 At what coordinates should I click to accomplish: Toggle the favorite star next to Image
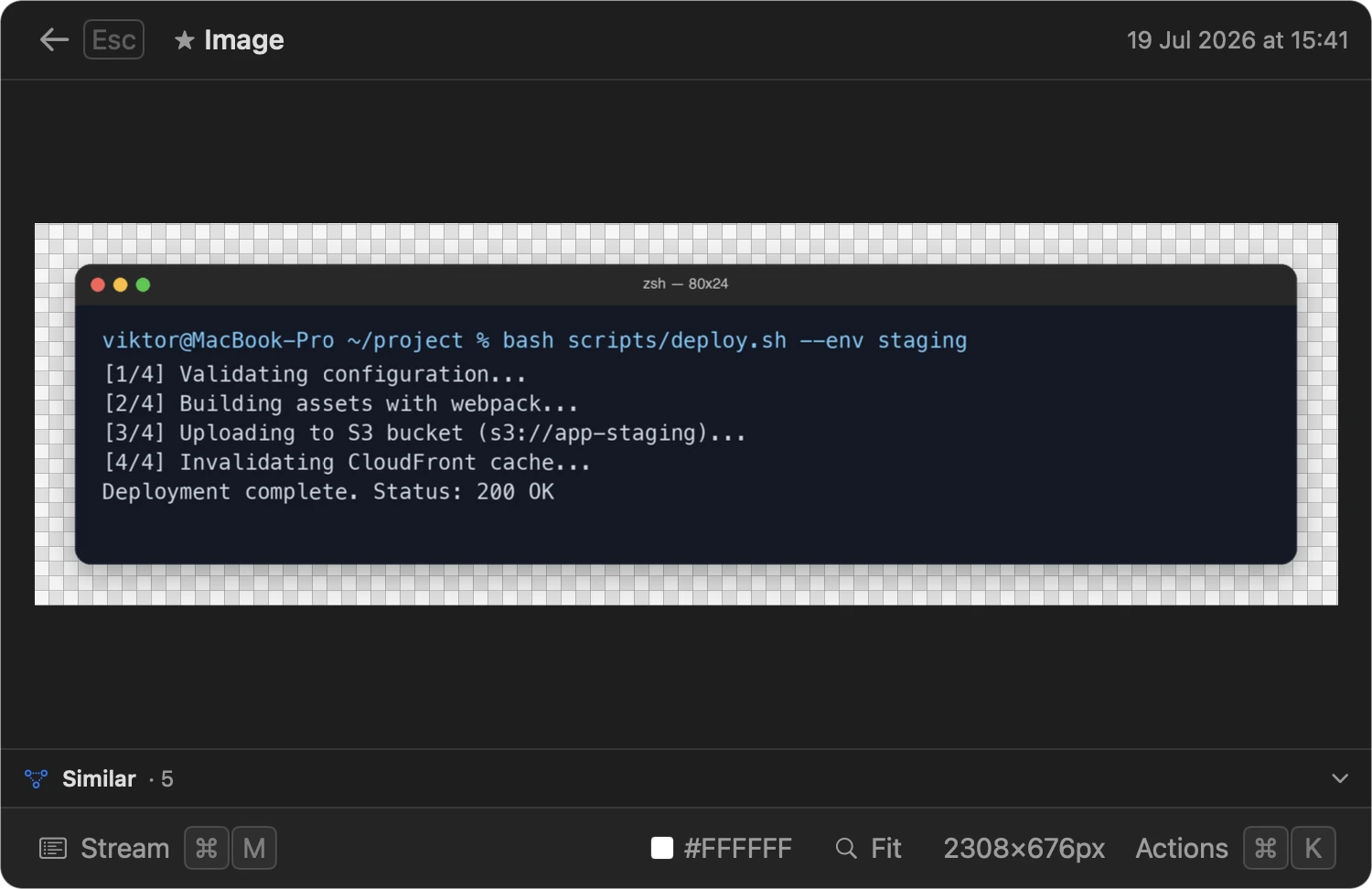(x=185, y=40)
